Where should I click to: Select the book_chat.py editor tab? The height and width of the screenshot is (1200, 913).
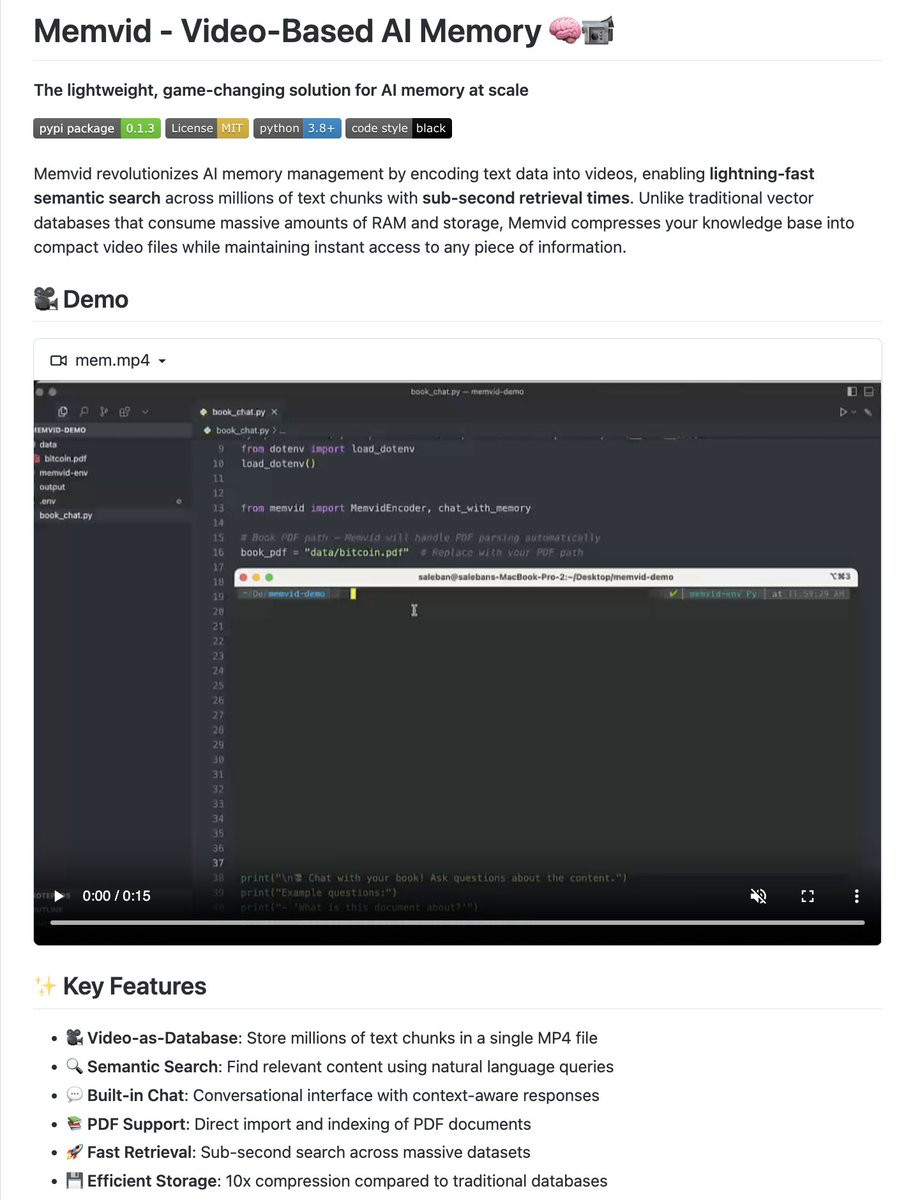pos(237,412)
